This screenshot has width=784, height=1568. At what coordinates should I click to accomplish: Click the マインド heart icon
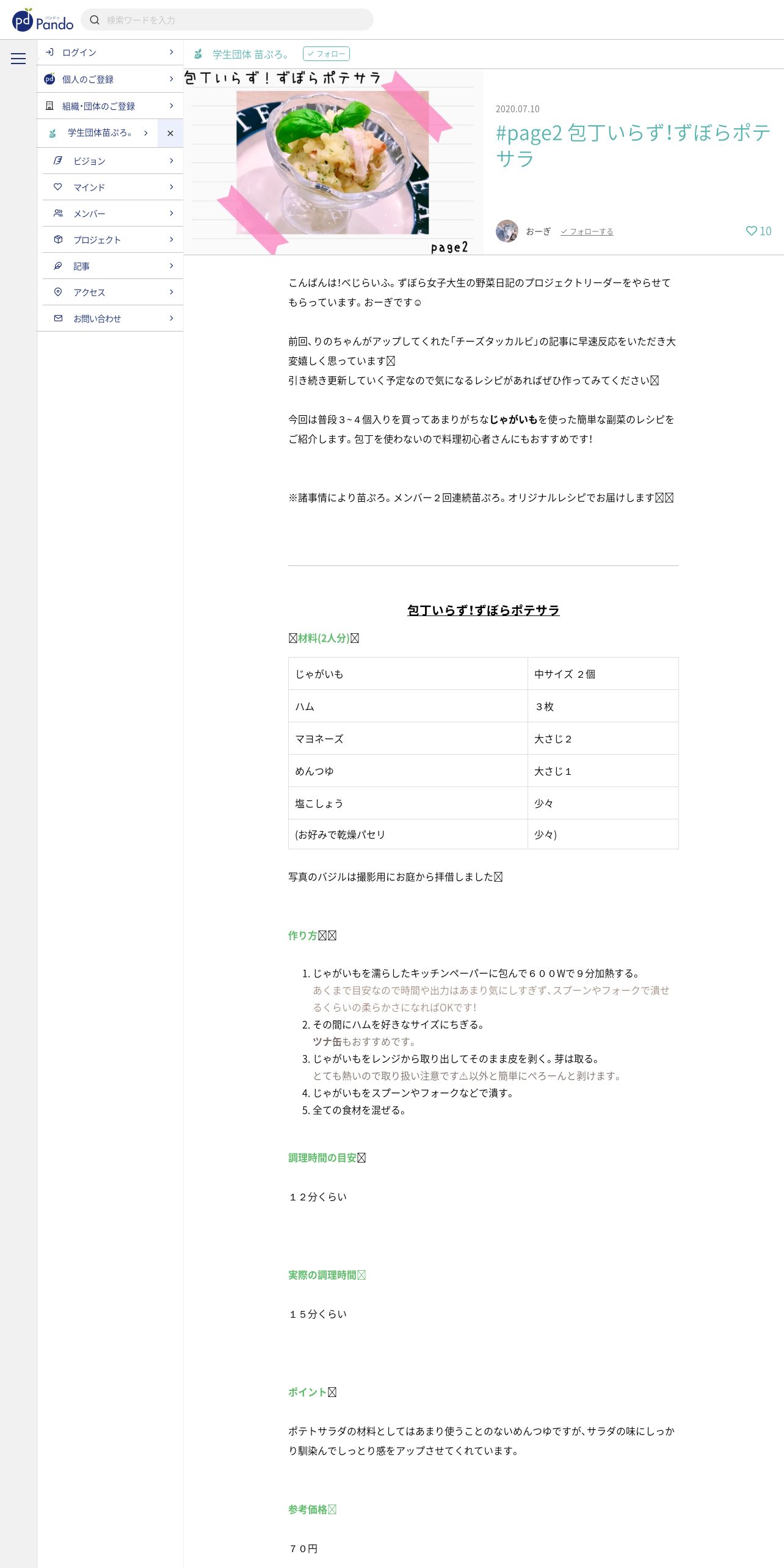58,187
